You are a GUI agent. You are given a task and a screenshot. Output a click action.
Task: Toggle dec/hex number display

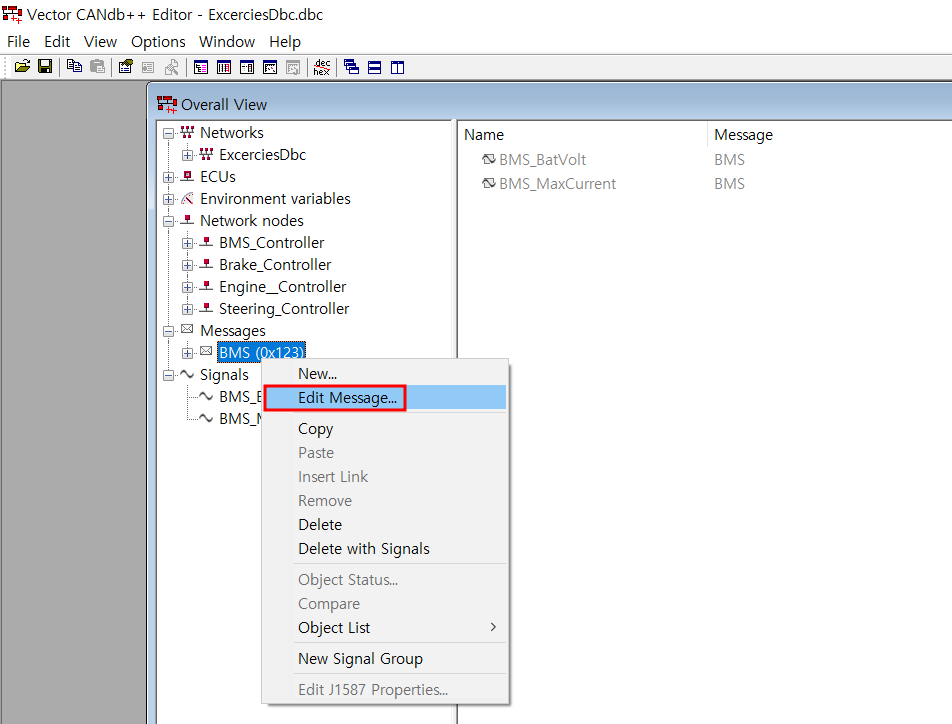tap(322, 67)
